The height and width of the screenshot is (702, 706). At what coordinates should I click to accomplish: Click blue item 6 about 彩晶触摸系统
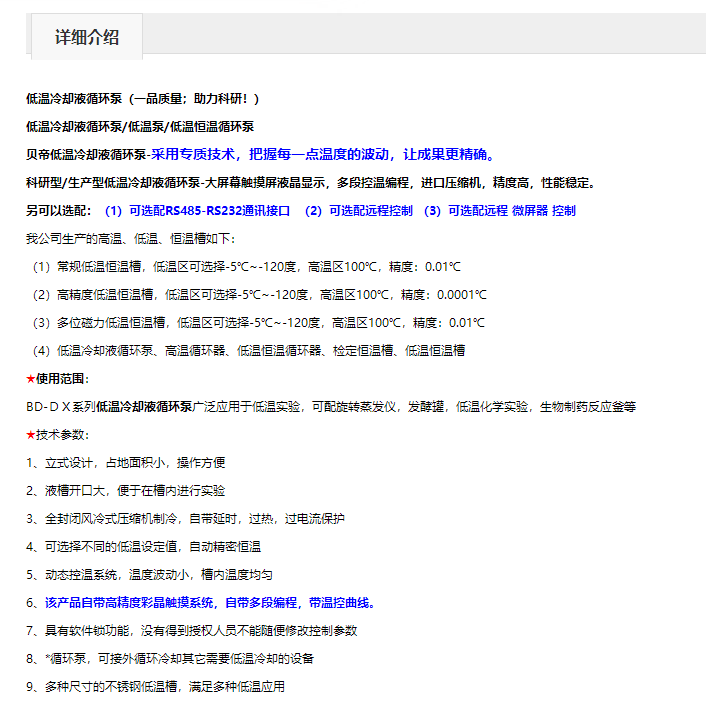pyautogui.click(x=200, y=603)
